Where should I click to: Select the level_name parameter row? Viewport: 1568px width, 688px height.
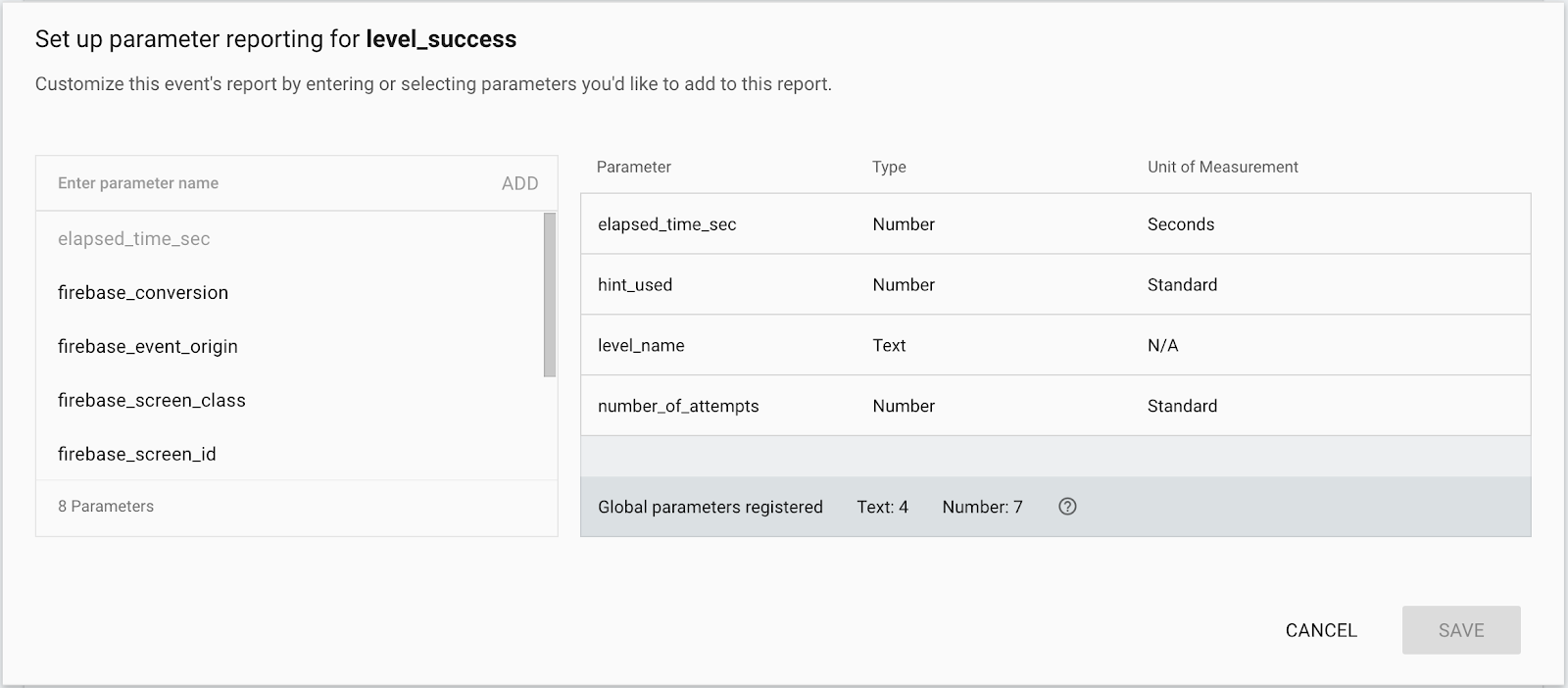641,346
